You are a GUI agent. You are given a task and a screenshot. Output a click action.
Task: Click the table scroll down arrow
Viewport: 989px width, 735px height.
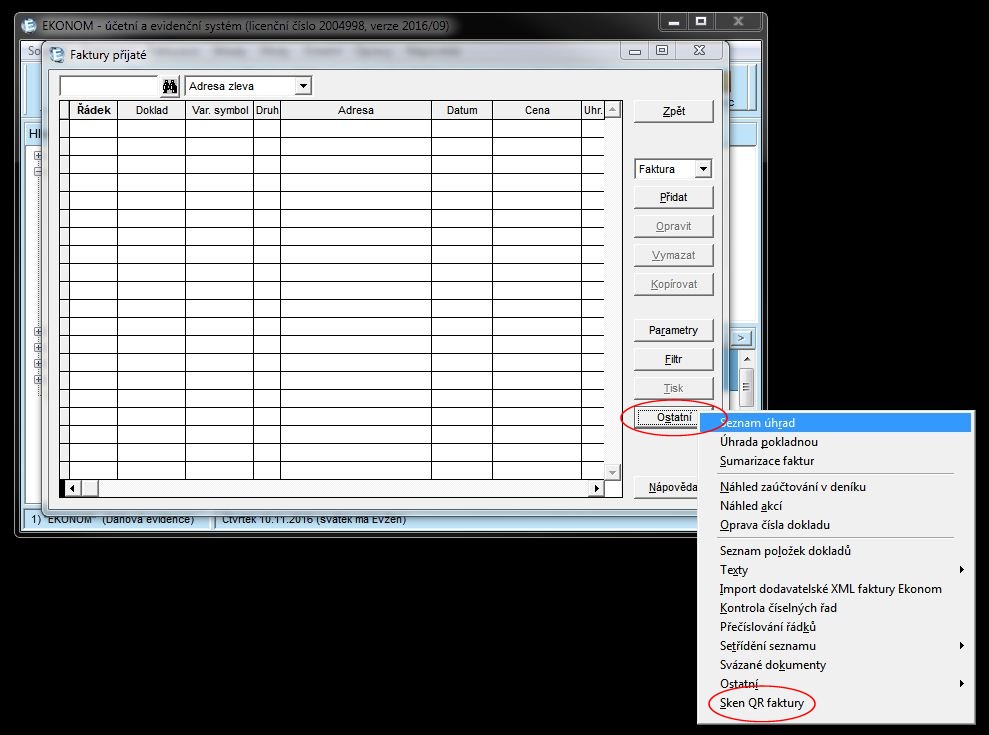(612, 472)
